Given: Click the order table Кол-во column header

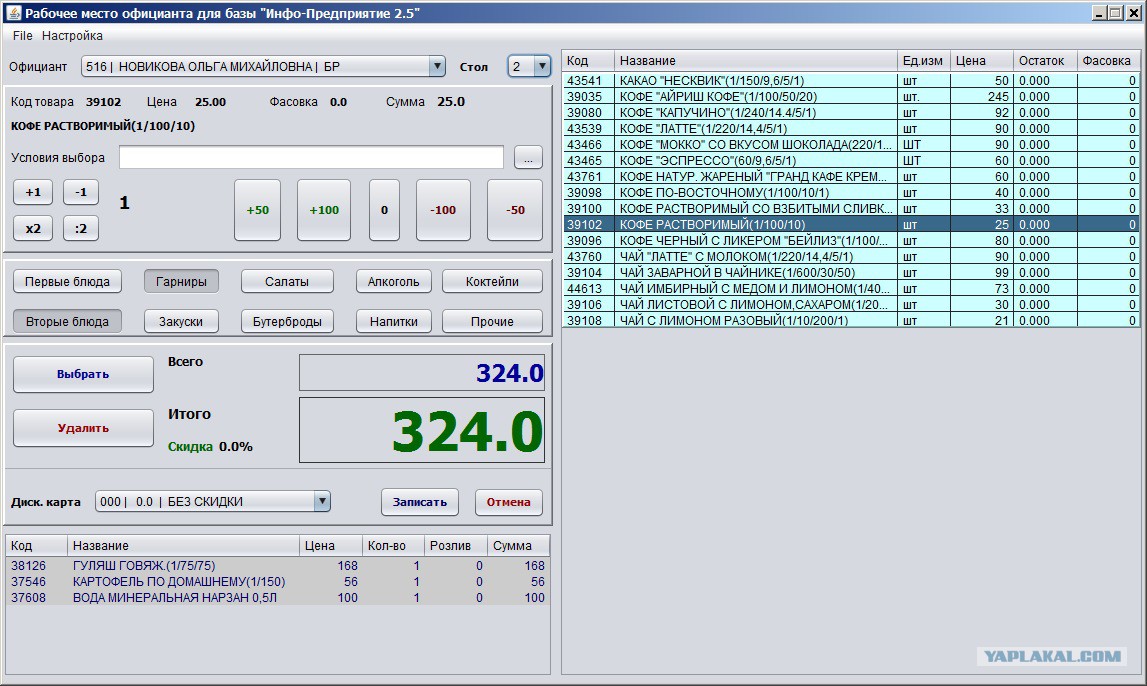Looking at the screenshot, I should (x=394, y=546).
